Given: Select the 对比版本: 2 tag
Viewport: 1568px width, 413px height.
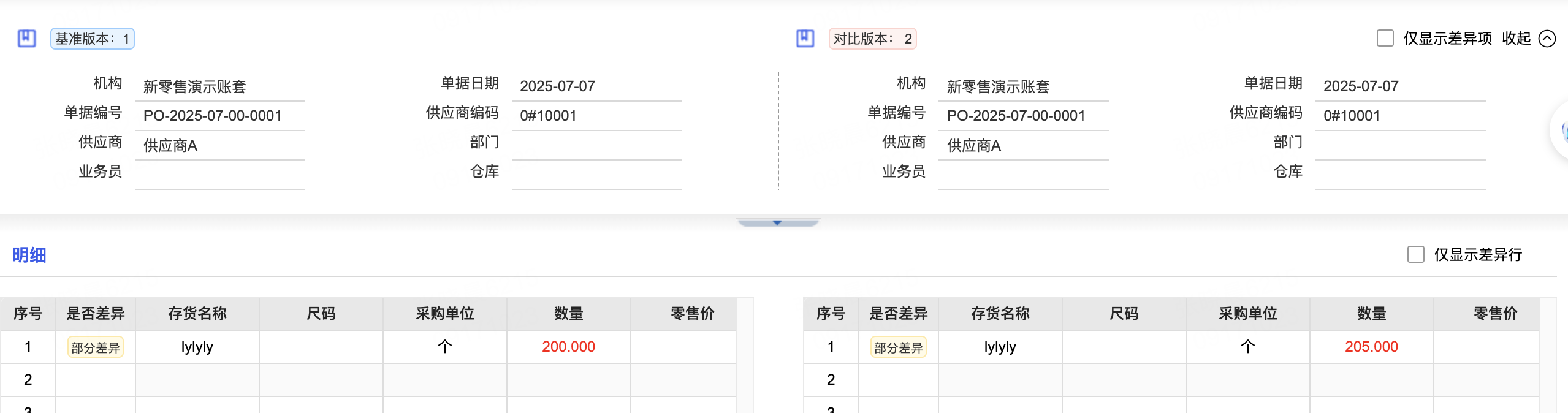Looking at the screenshot, I should 872,39.
